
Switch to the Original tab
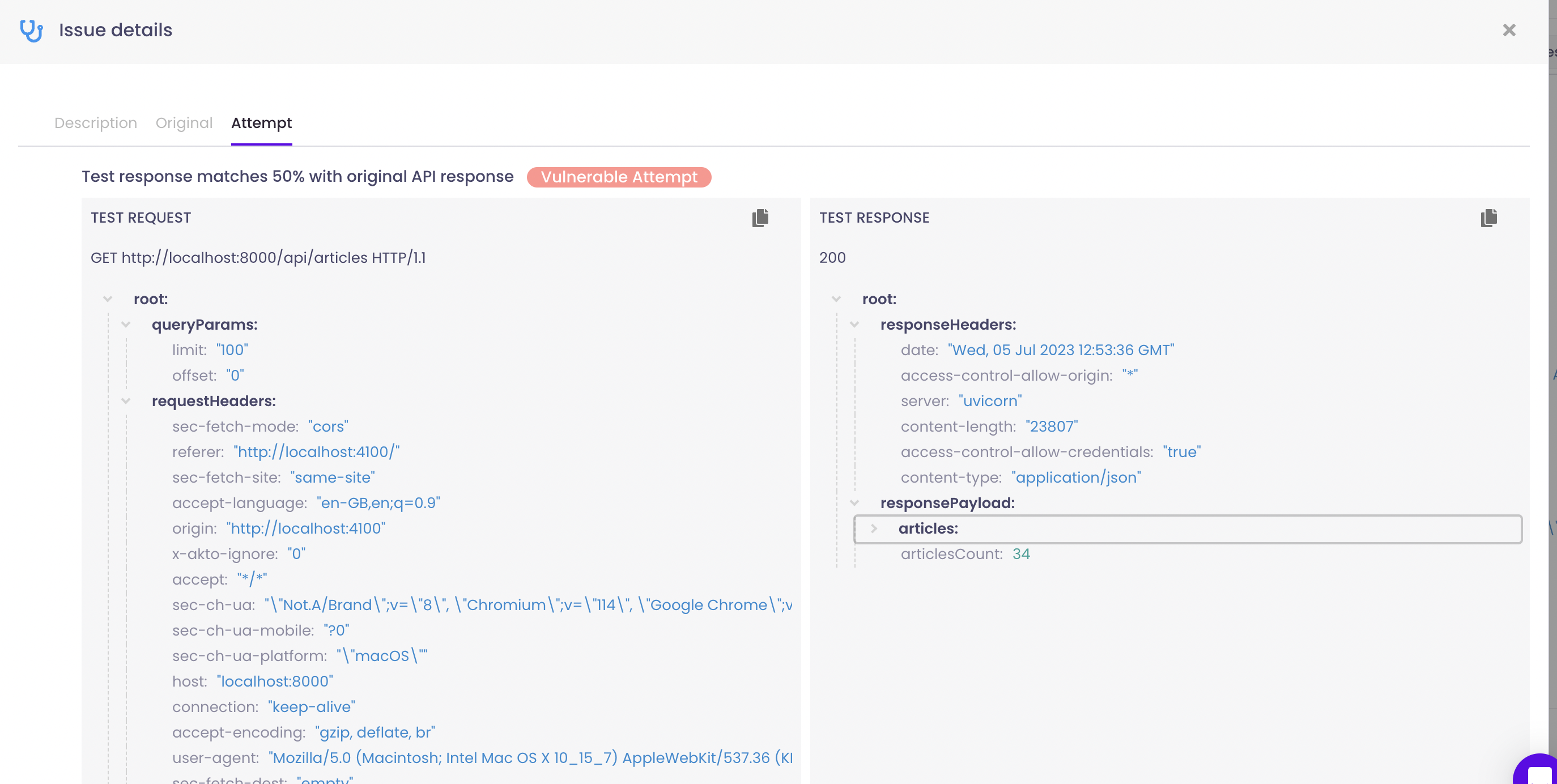[x=184, y=123]
